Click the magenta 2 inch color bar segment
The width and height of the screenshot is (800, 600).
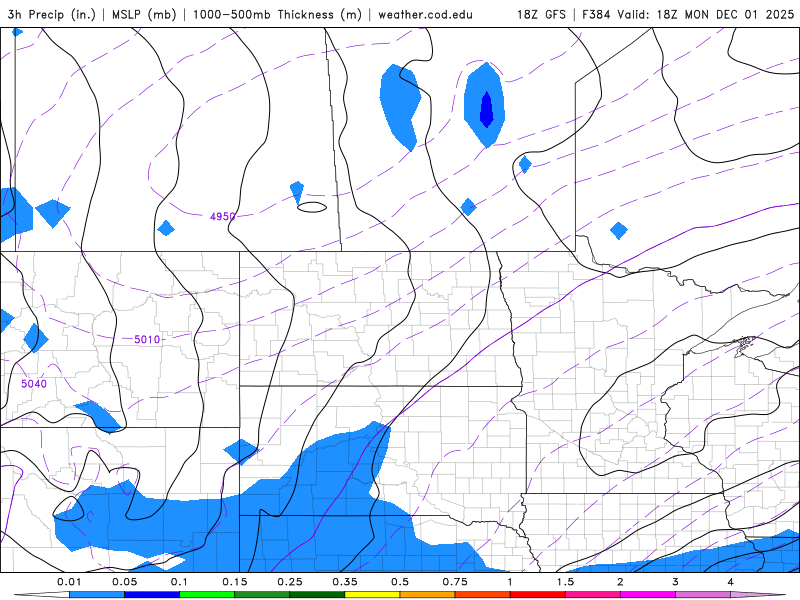(648, 595)
